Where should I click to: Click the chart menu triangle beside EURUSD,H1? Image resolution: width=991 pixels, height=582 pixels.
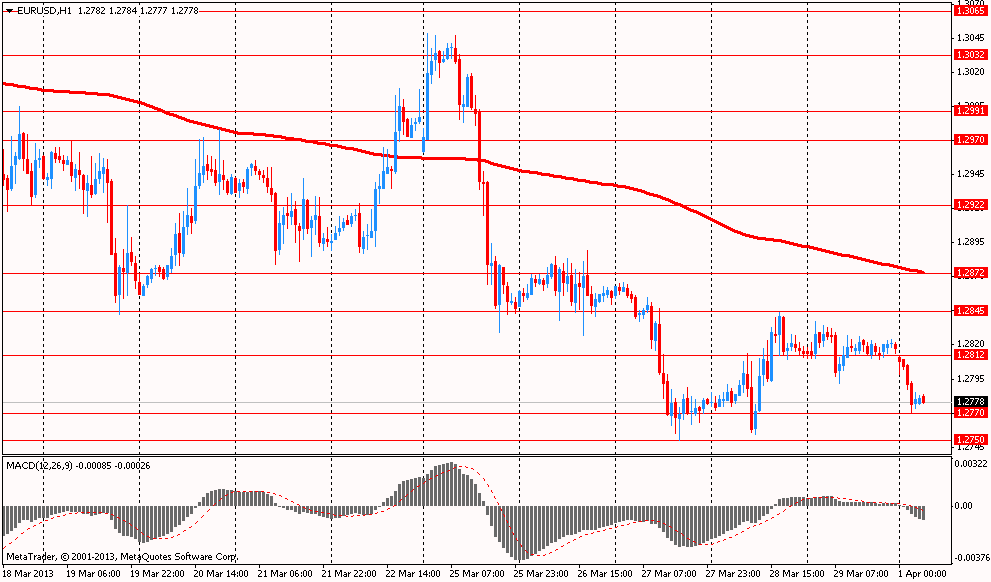9,11
